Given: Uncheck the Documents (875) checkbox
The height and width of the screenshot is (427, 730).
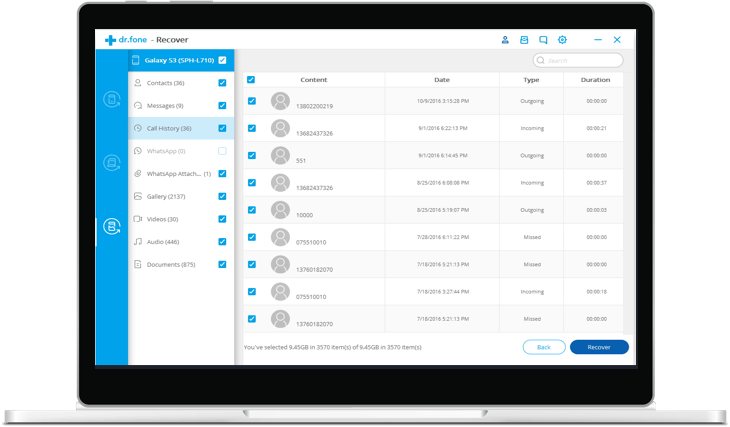Looking at the screenshot, I should 223,264.
